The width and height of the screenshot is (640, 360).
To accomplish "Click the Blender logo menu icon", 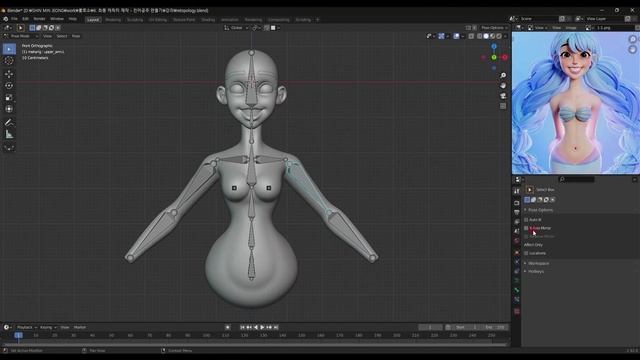I will (6, 19).
